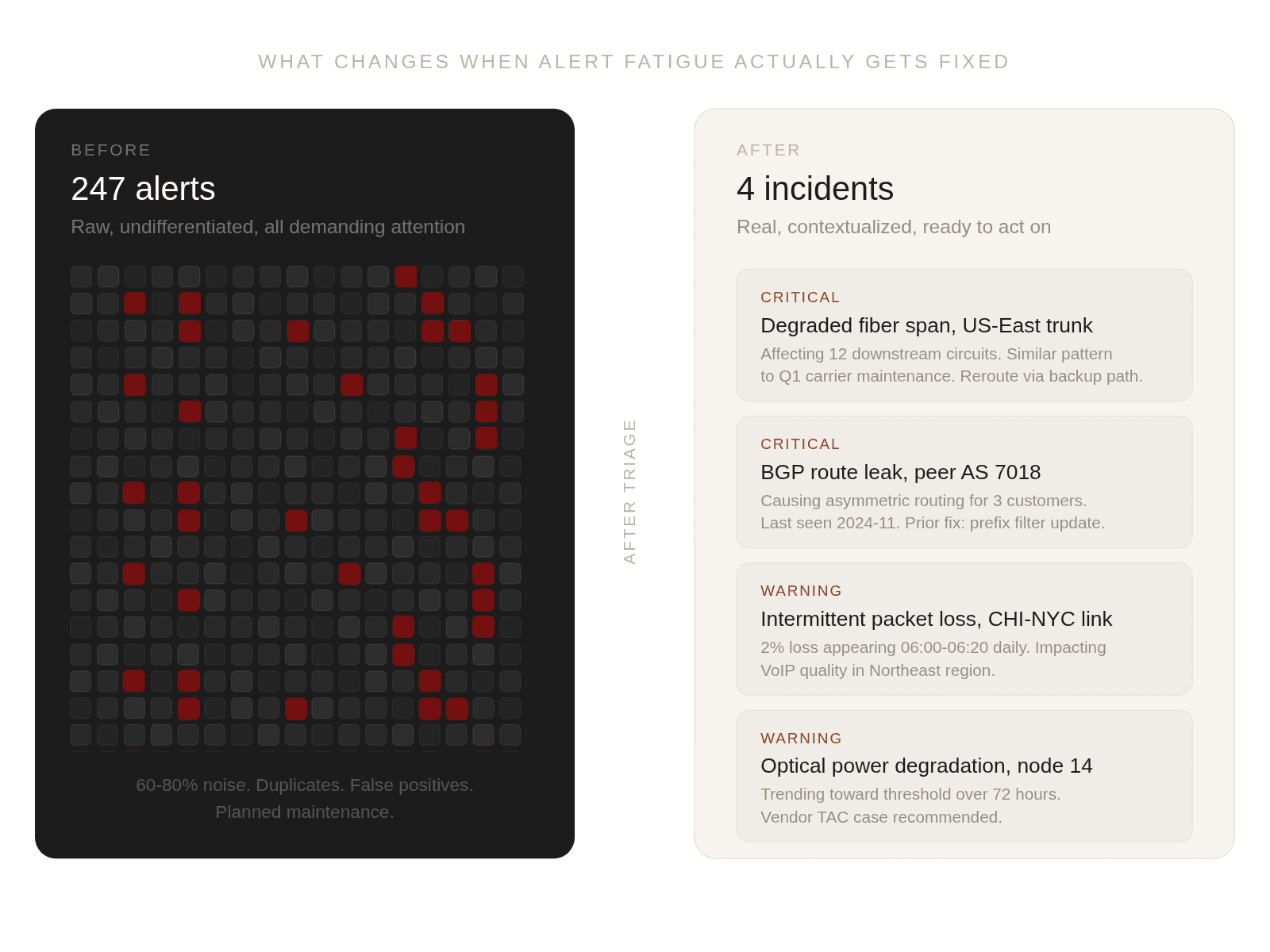Click "Real, contextualized, ready to act on" subtitle
The height and width of the screenshot is (952, 1270).
click(894, 227)
